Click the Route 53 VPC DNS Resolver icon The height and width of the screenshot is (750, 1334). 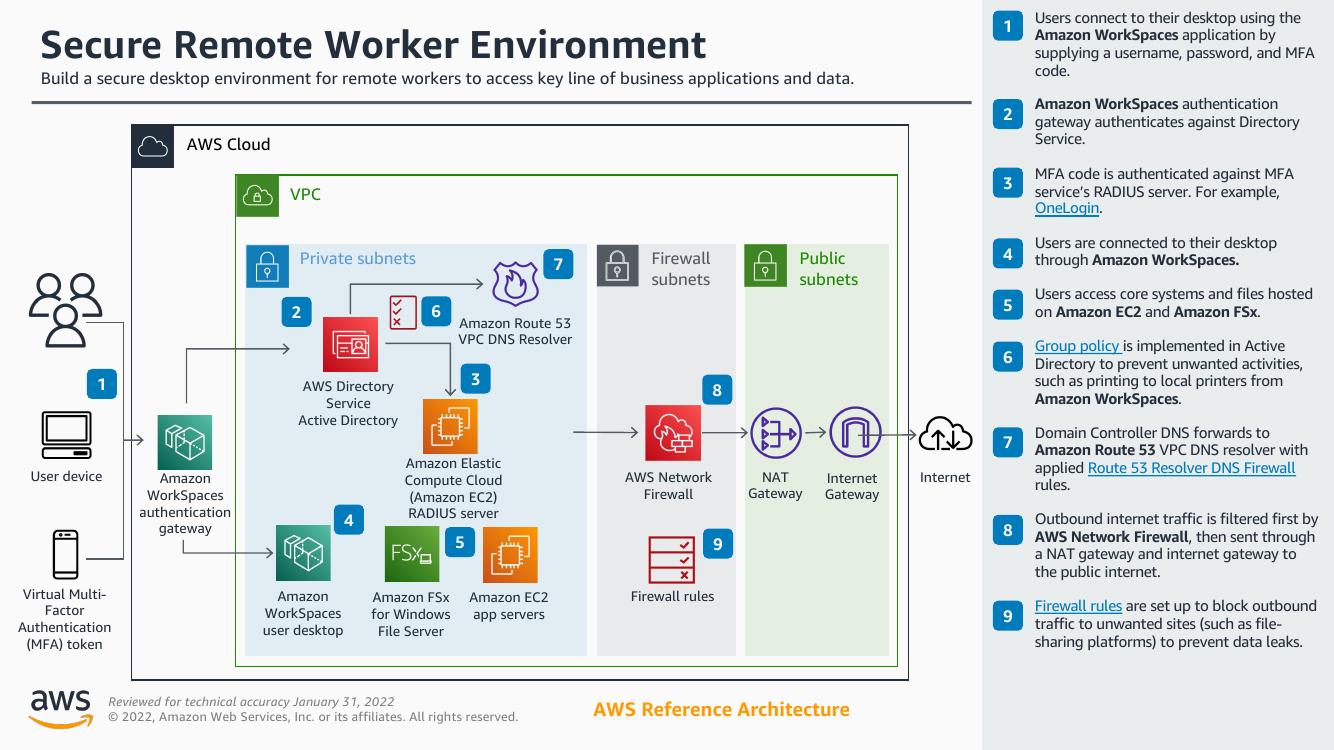pyautogui.click(x=516, y=283)
